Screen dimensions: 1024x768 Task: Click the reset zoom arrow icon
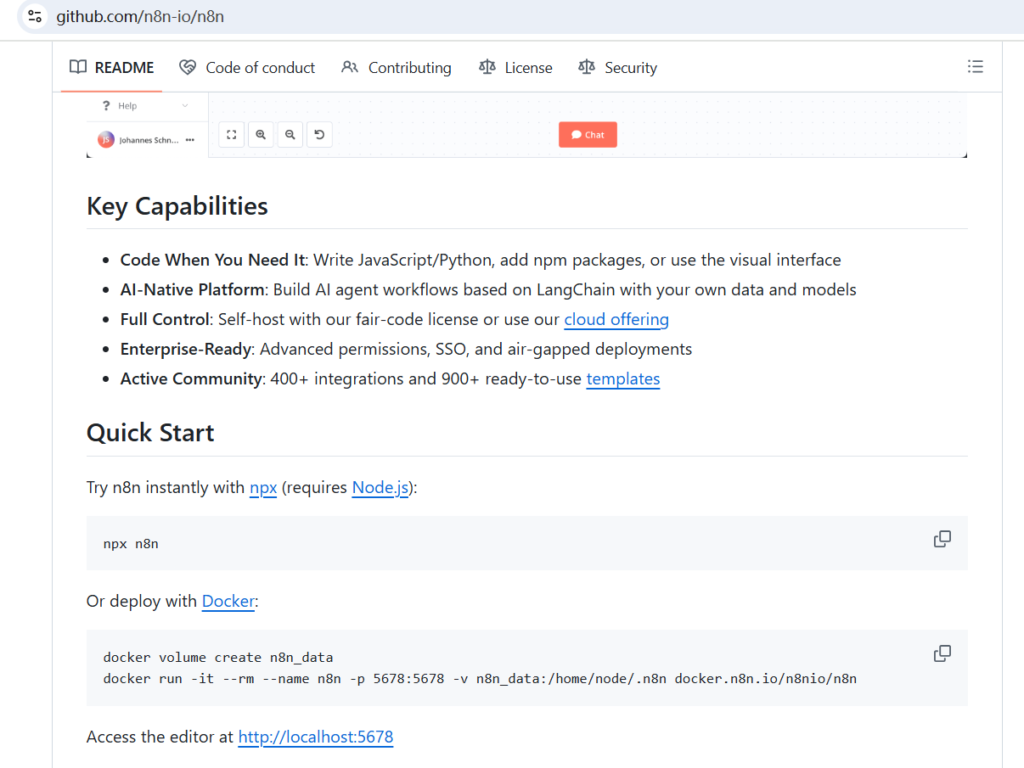point(319,135)
